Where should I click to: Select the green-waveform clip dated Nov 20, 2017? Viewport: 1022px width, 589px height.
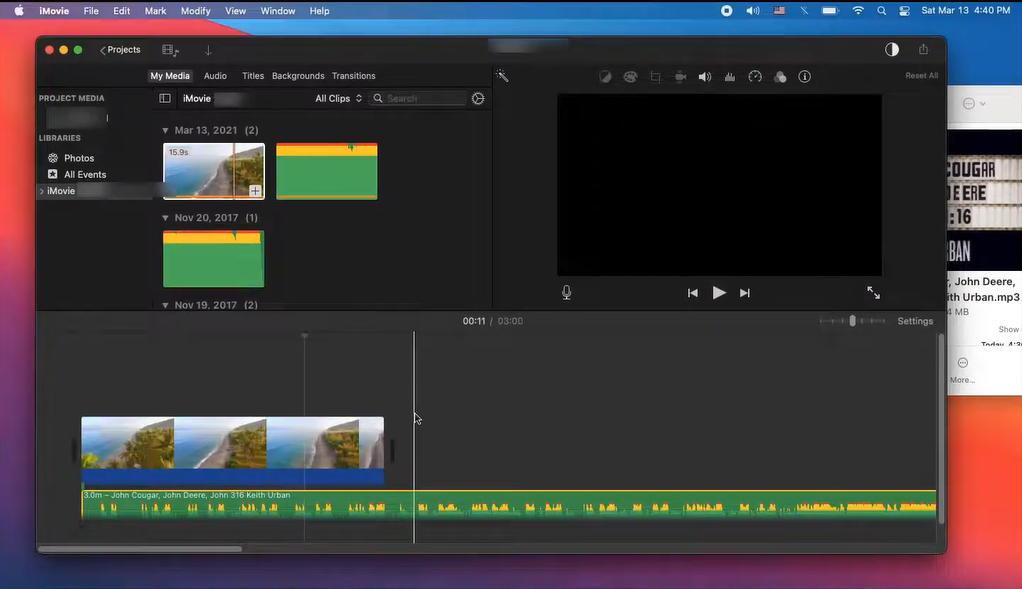click(213, 258)
